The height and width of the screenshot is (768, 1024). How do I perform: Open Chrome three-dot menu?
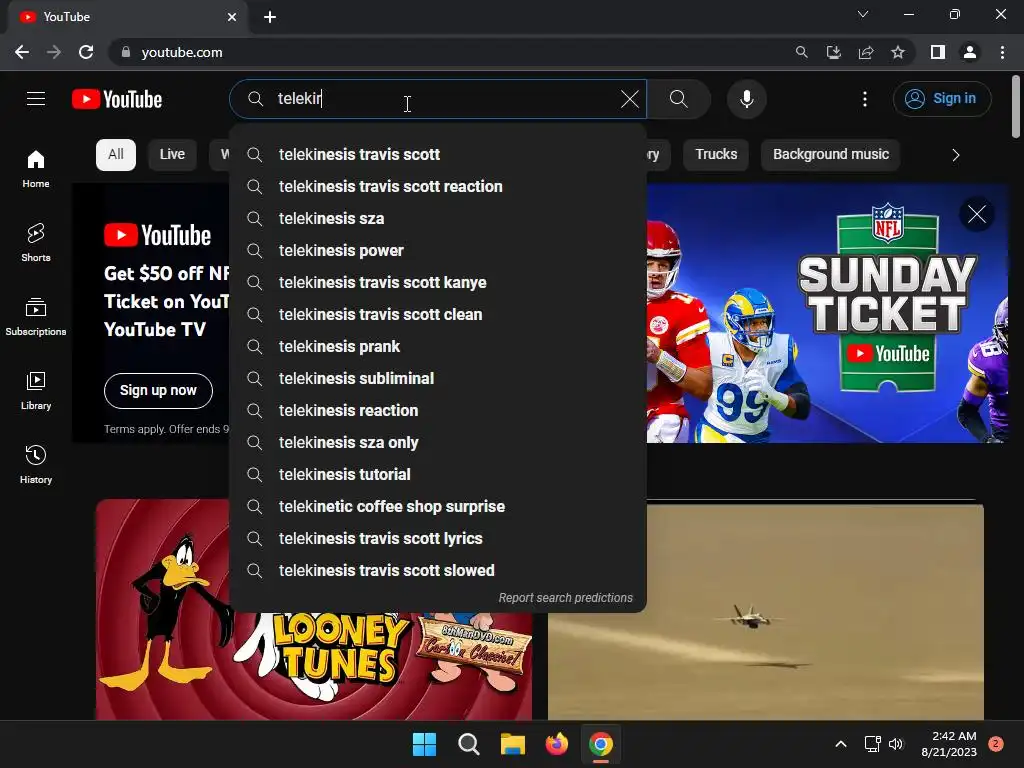click(1002, 52)
